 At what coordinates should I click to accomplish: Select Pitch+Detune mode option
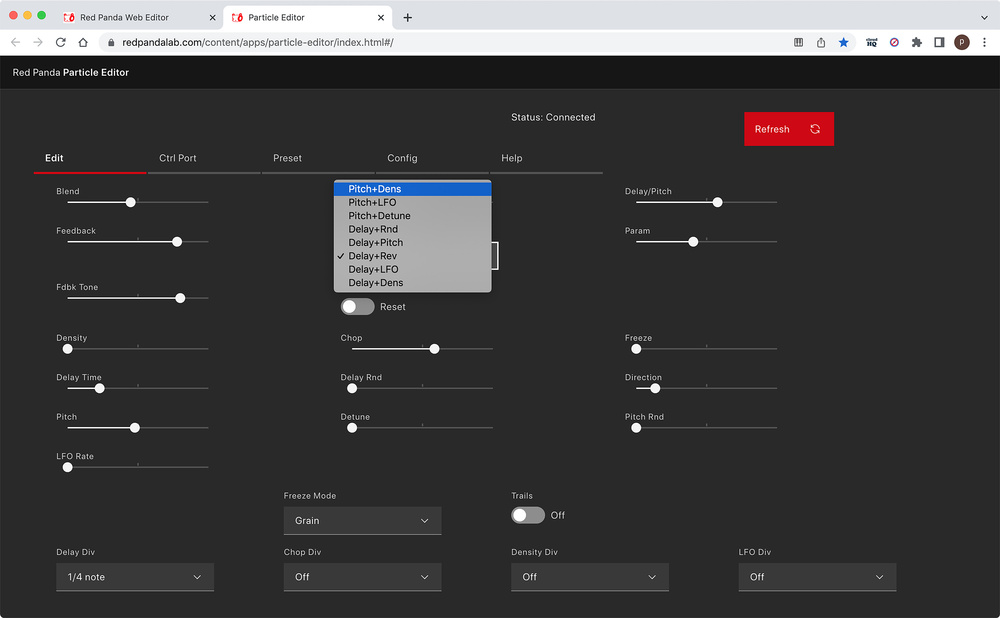click(413, 216)
